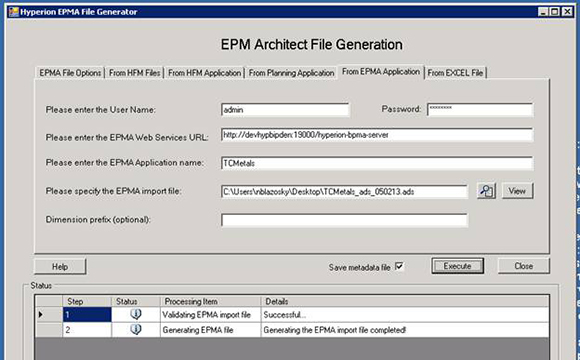Toggle the Save metadata file checkbox
The image size is (580, 360).
click(x=399, y=266)
